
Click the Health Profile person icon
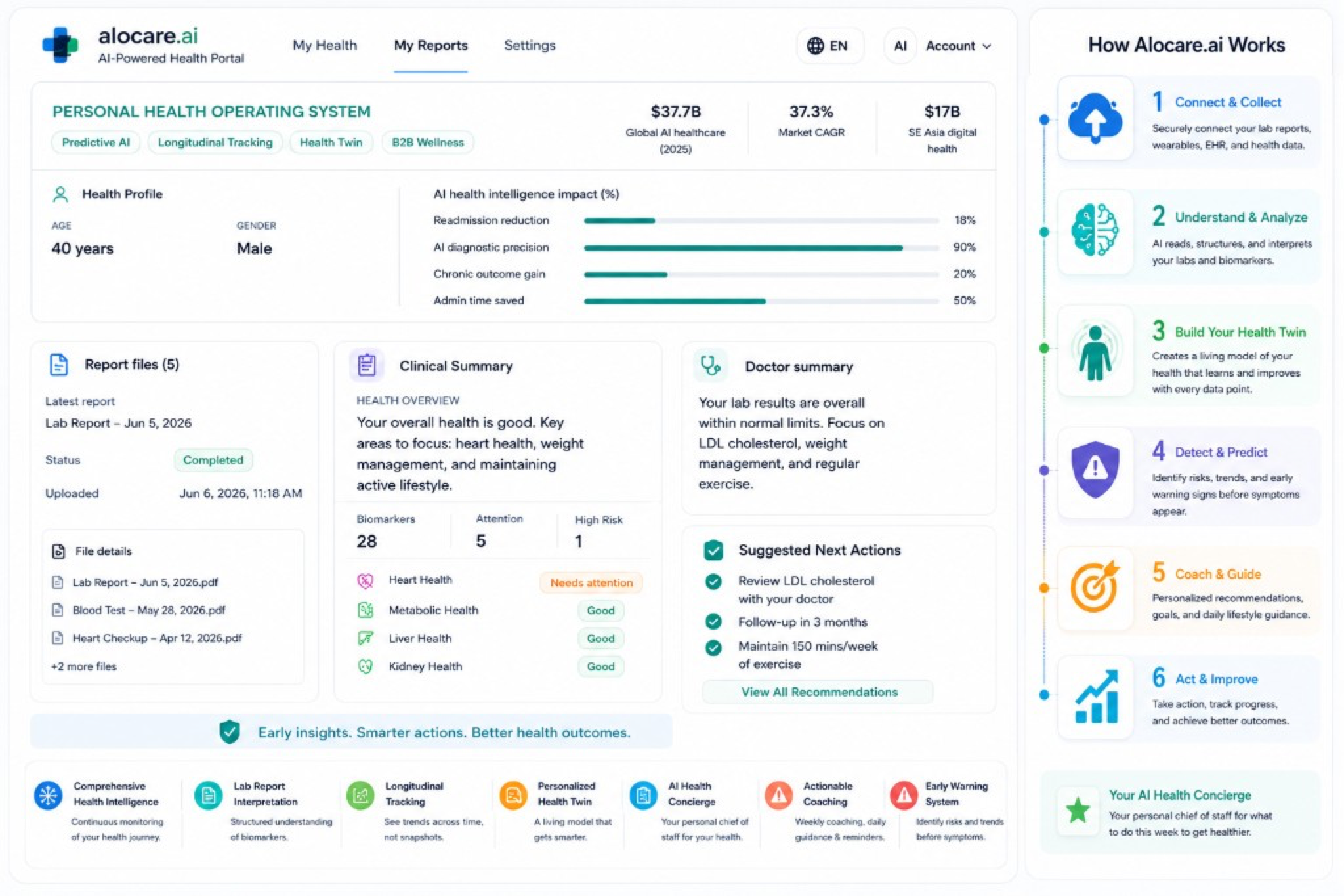click(x=60, y=194)
